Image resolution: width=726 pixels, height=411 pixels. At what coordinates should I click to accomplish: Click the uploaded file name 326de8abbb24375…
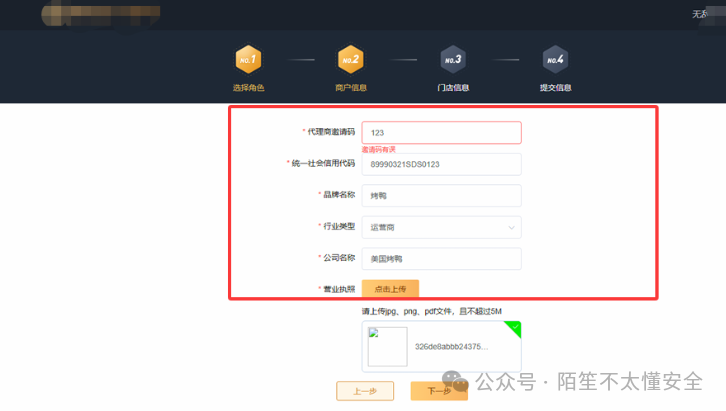451,347
